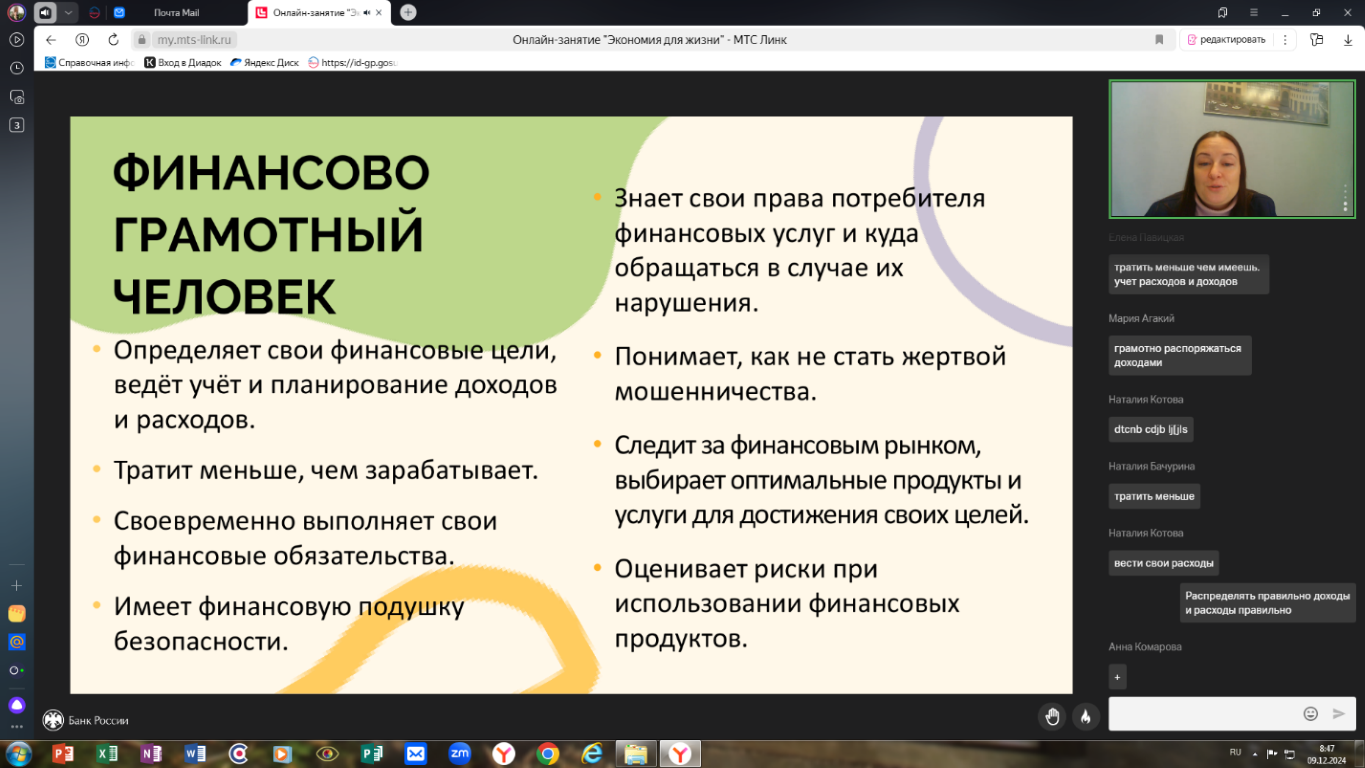Open the Яндекс Диск bookmark
Image resolution: width=1365 pixels, height=768 pixels.
[x=265, y=62]
